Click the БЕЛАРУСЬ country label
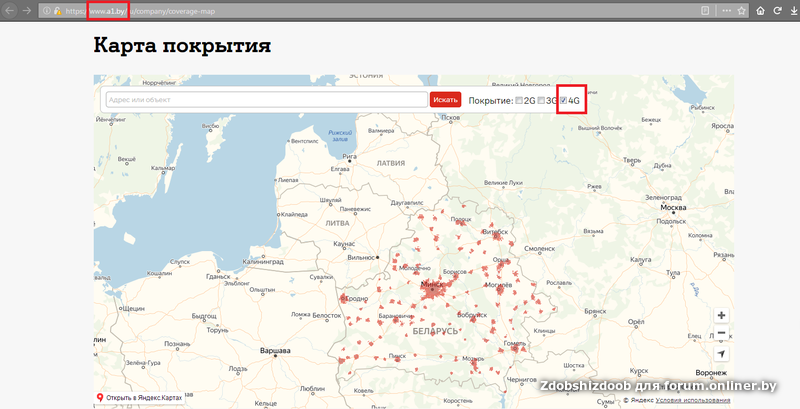Screen dimensions: 800x409 435,331
